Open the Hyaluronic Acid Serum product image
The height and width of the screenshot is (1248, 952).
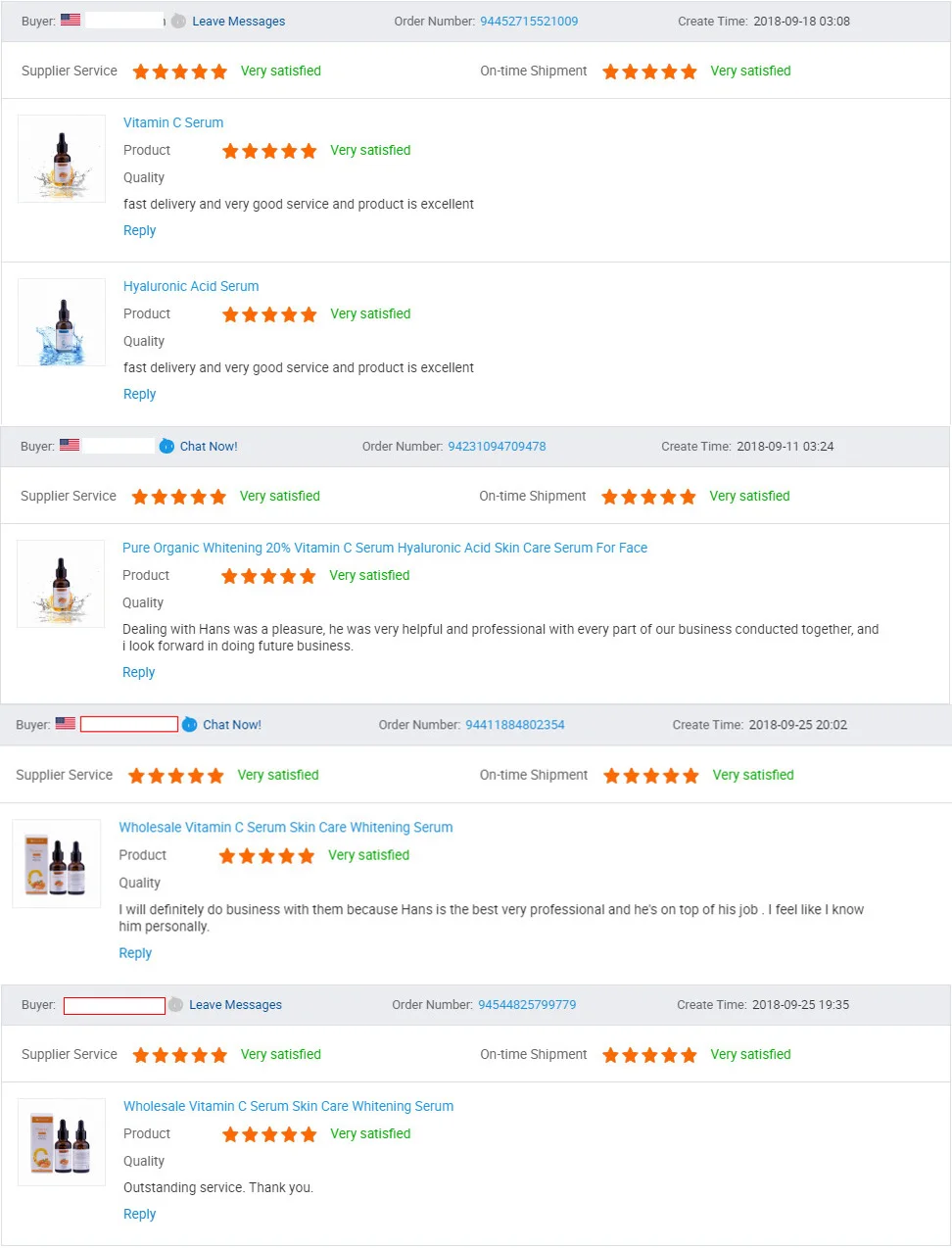tap(62, 322)
